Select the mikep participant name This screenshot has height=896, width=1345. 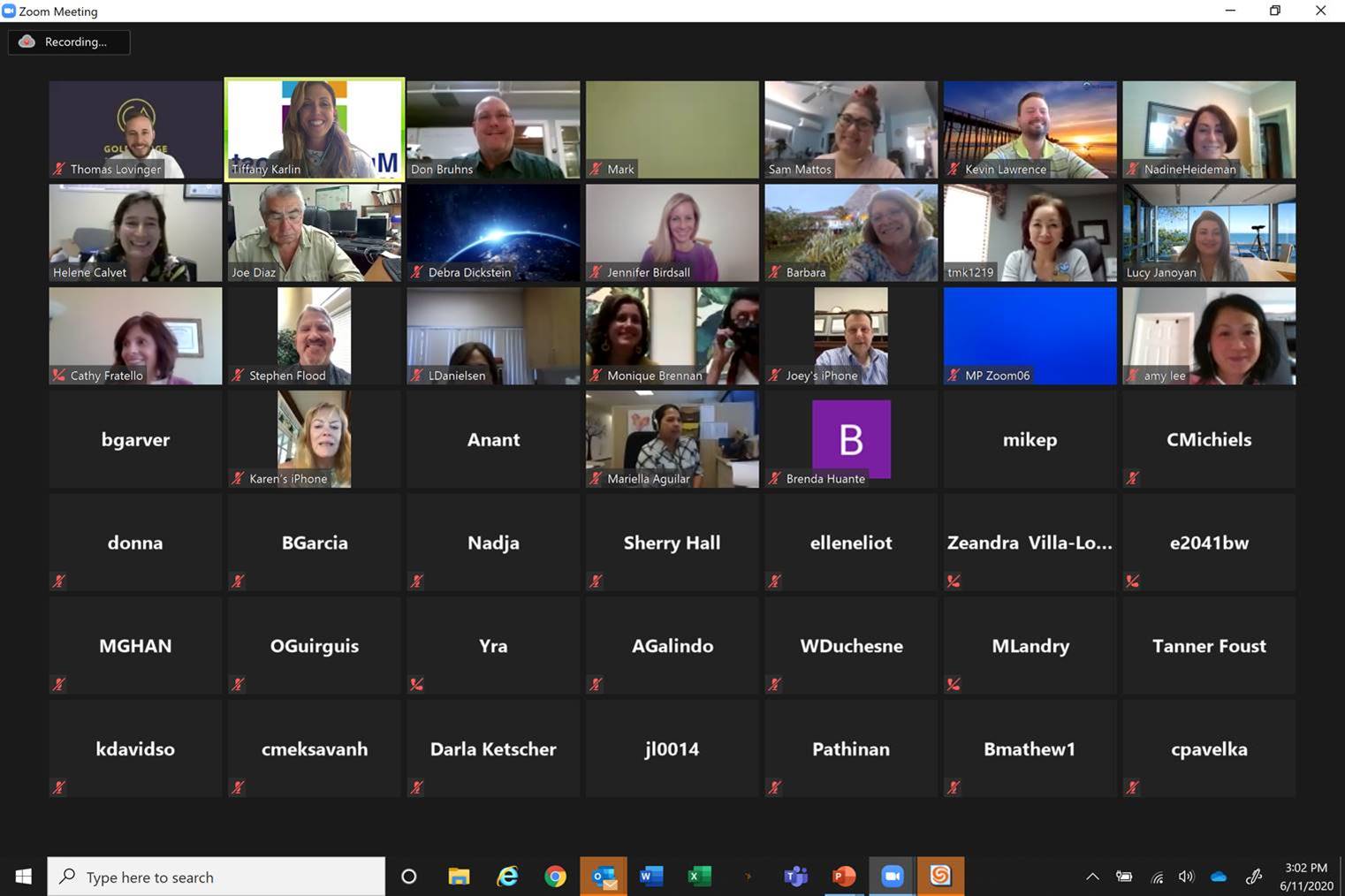pos(1030,440)
